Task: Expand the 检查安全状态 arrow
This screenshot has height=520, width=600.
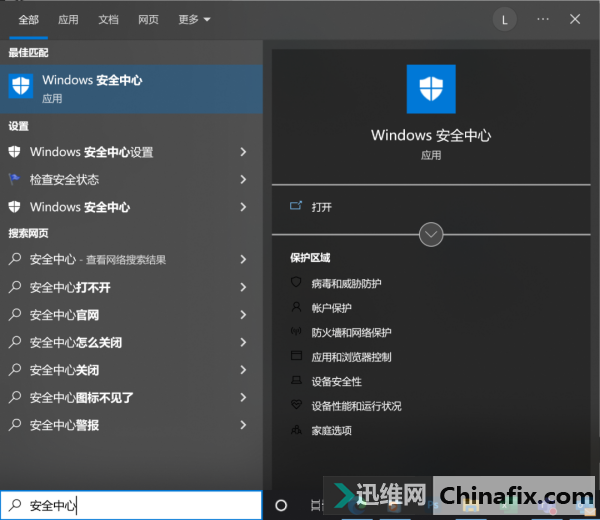Action: click(x=243, y=179)
